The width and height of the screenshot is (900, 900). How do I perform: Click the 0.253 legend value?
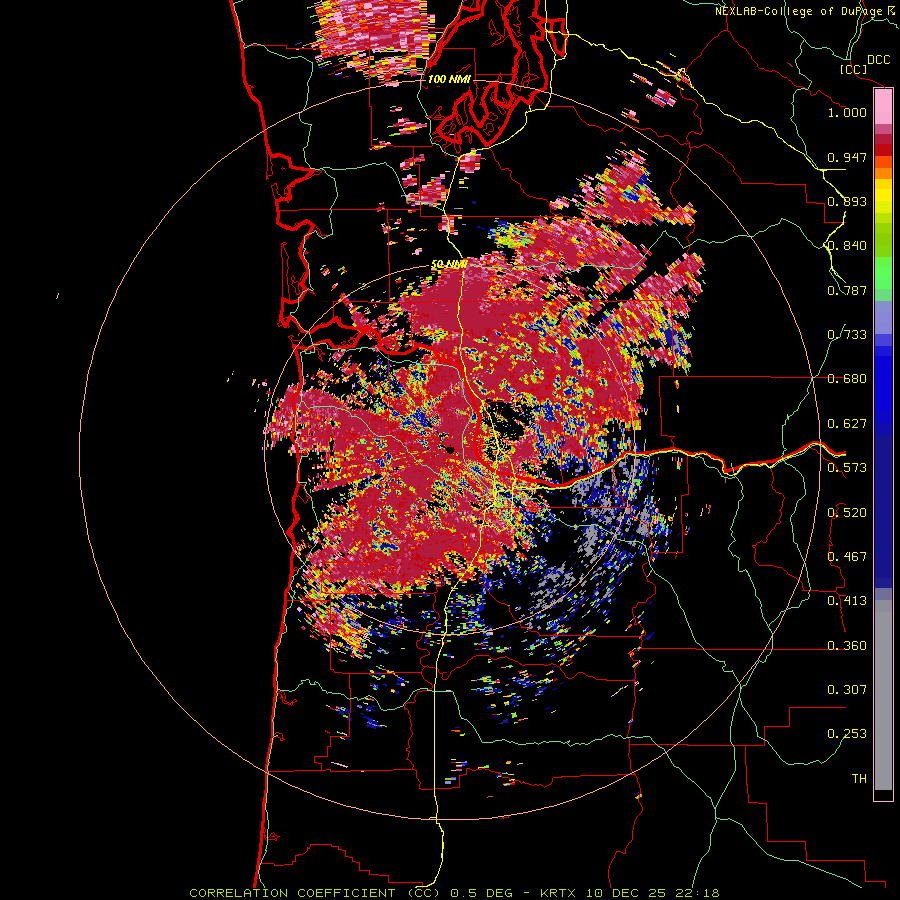tap(847, 734)
